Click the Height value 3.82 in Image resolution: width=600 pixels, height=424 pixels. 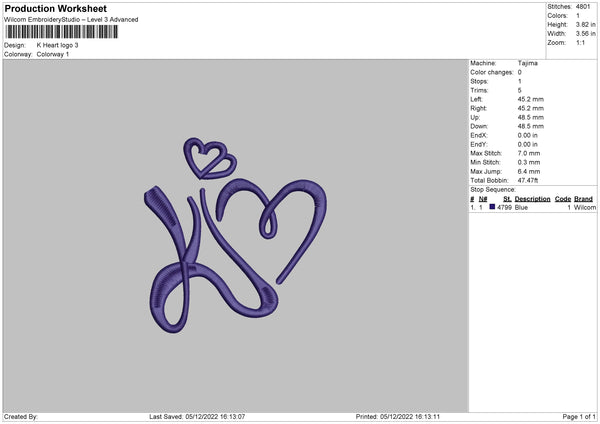point(585,24)
